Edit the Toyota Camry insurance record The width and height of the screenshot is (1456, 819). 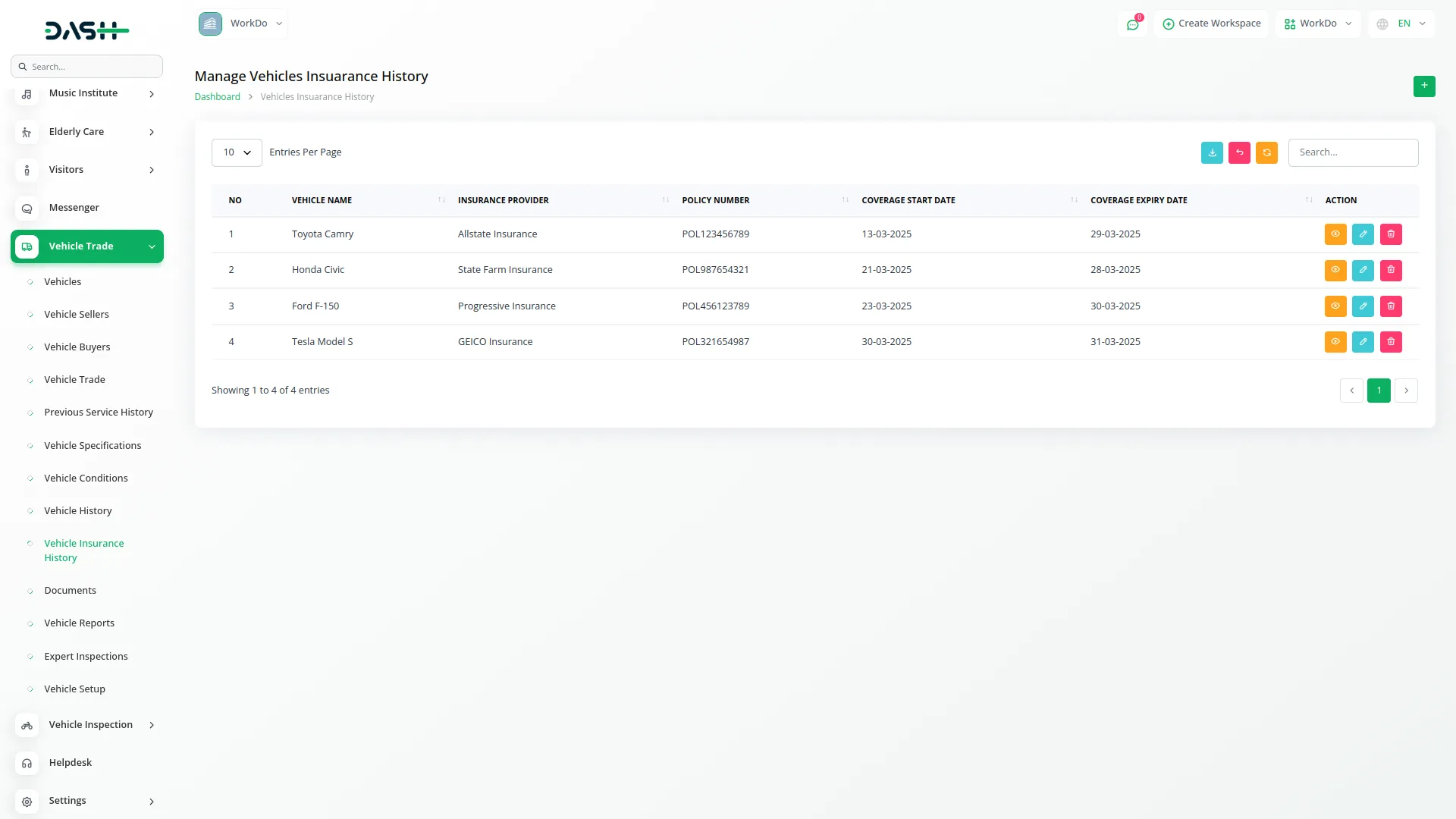1363,234
